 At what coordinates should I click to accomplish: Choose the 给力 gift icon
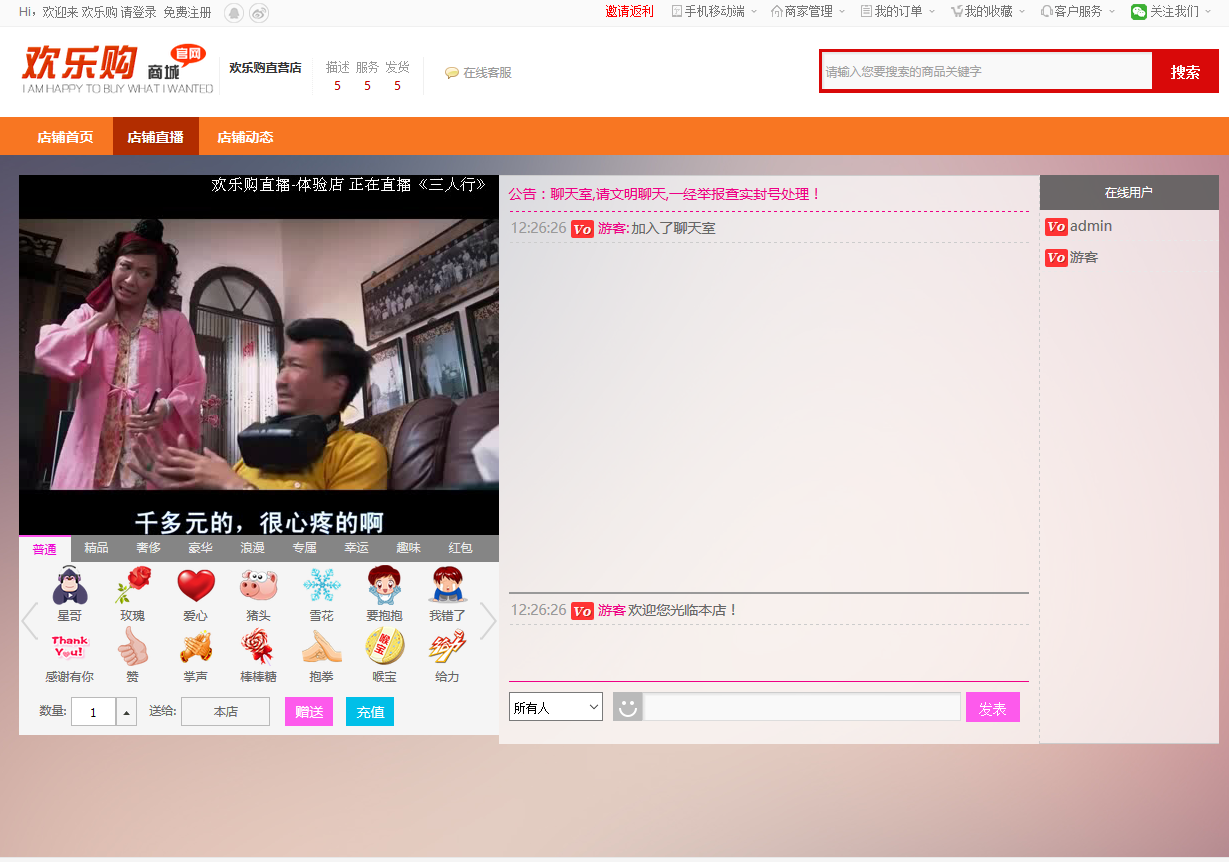[x=447, y=647]
